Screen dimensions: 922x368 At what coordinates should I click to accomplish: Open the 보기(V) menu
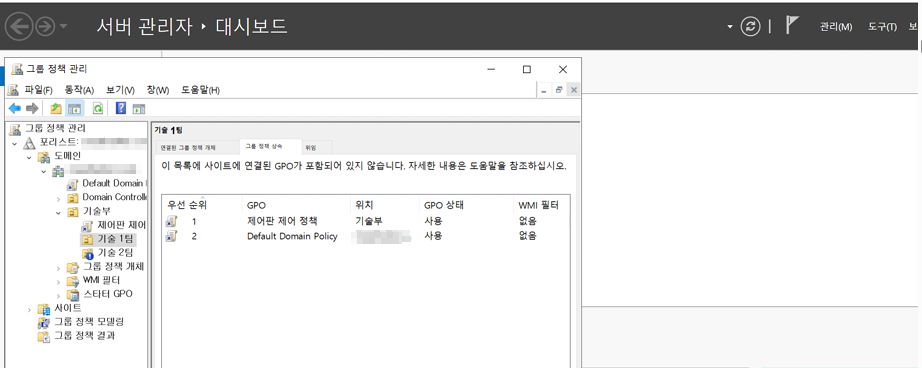click(120, 90)
